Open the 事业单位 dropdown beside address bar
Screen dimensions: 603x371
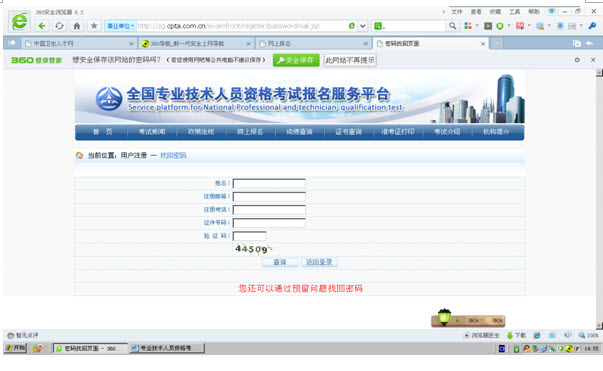[x=120, y=26]
